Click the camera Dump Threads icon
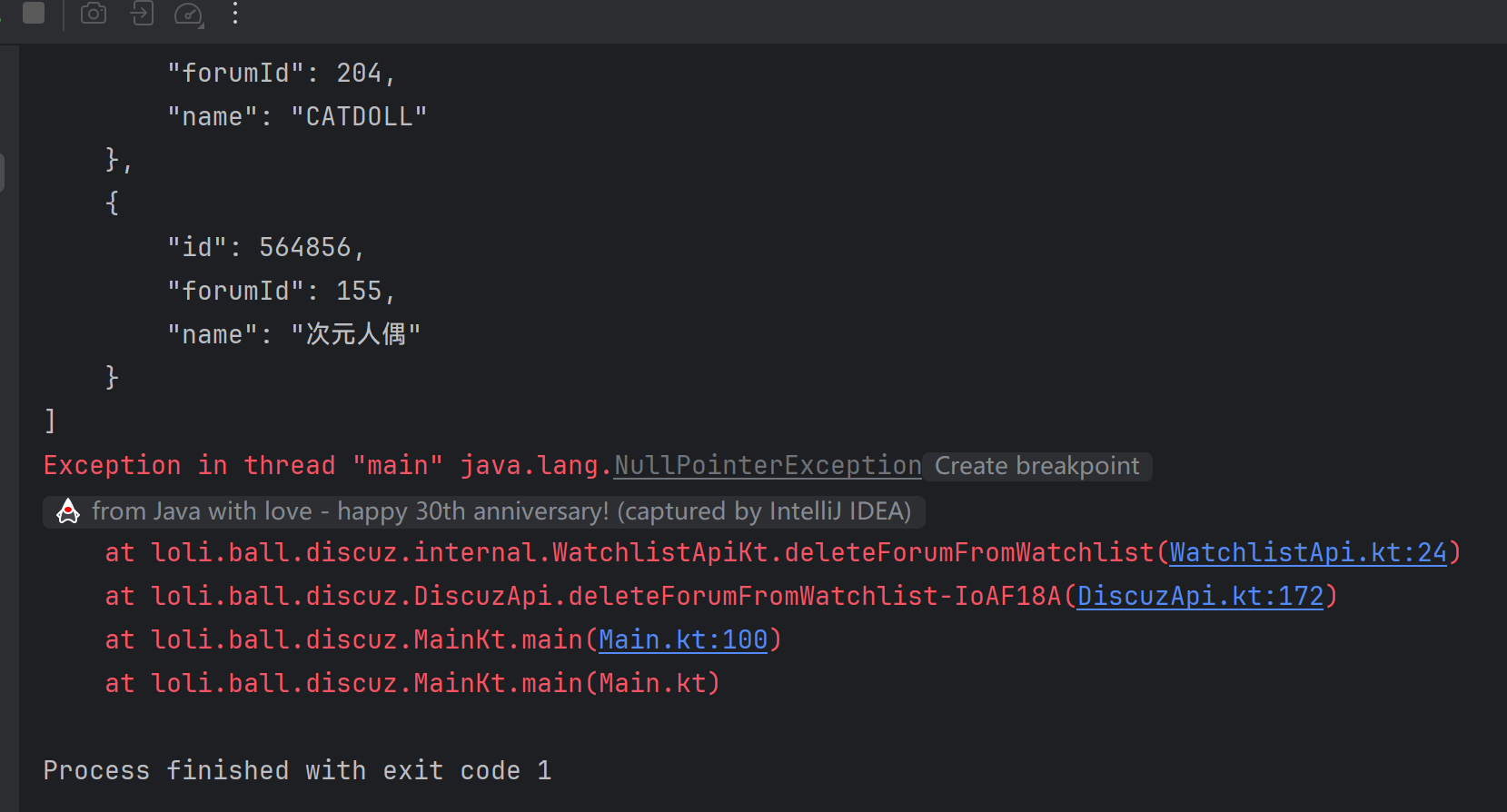 (x=94, y=13)
